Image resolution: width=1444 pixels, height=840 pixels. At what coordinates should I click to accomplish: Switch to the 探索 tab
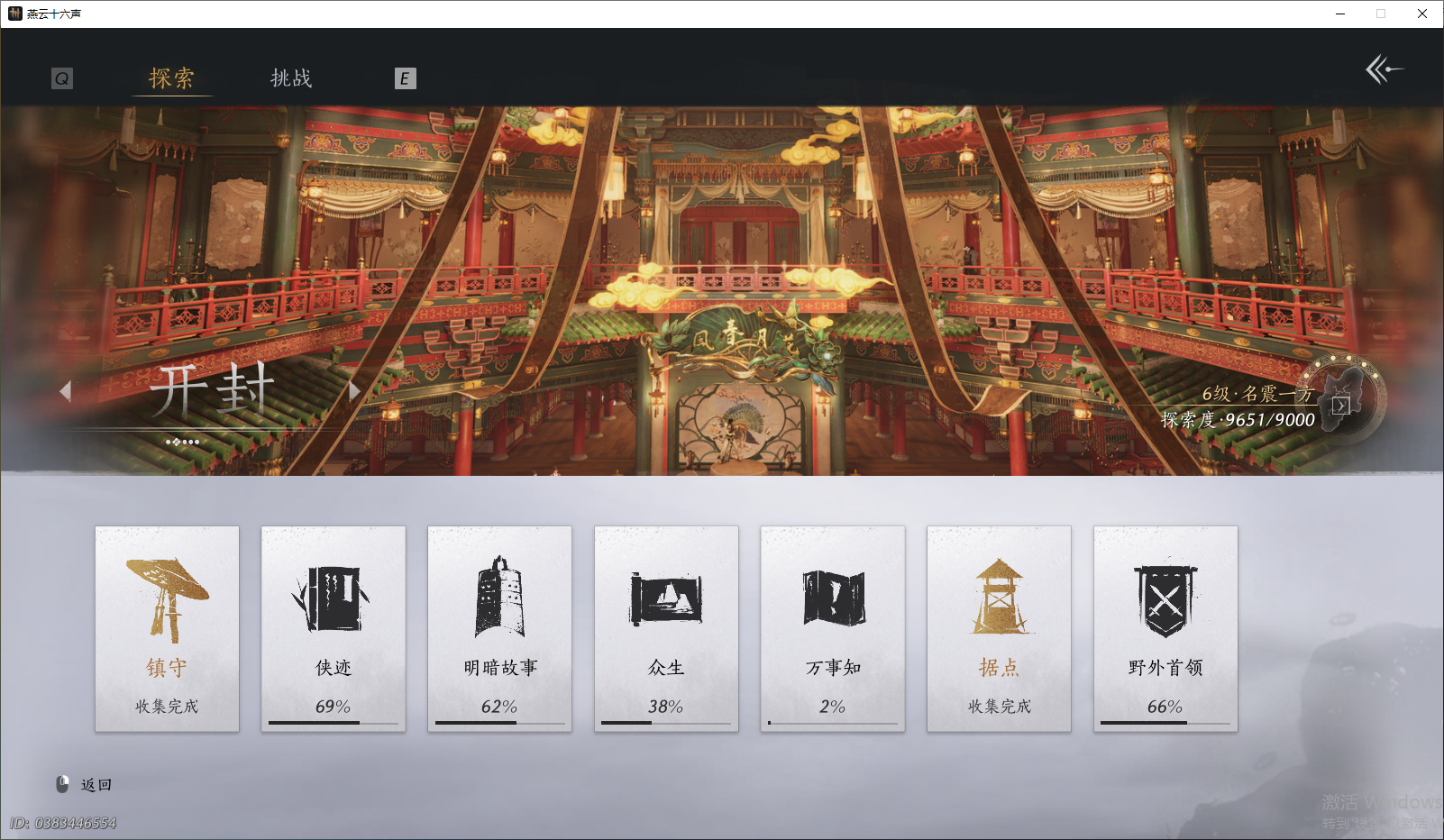coord(172,79)
